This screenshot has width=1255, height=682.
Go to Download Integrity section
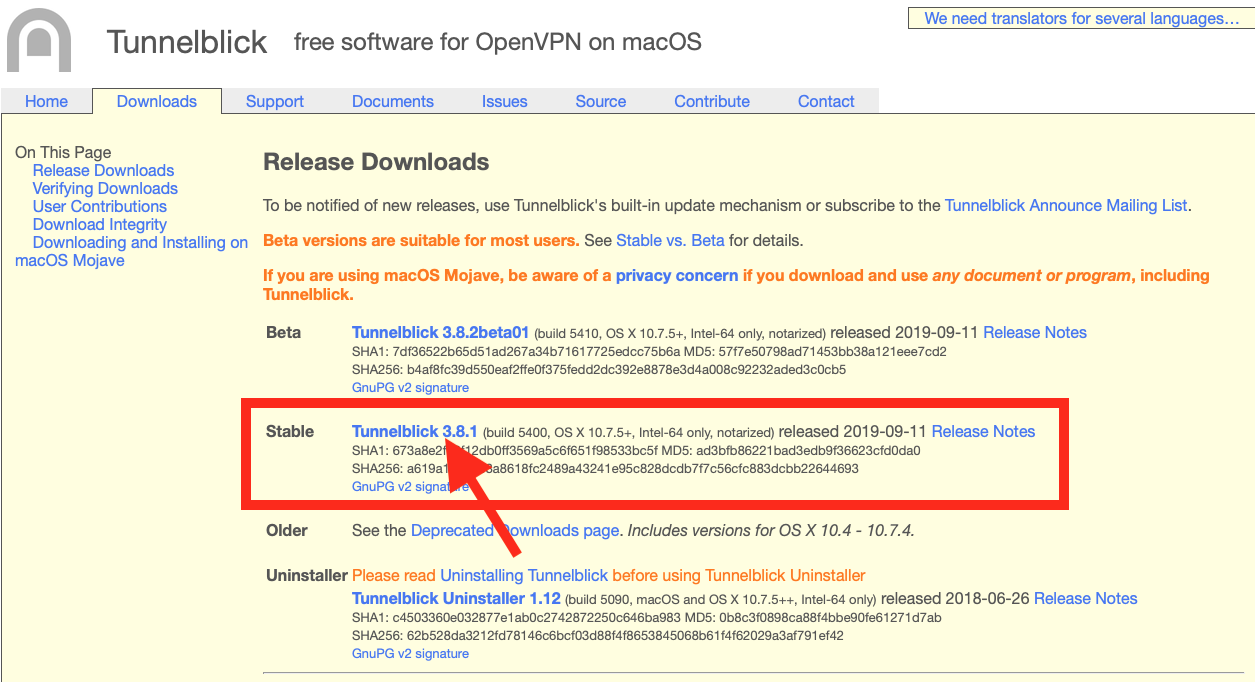point(100,224)
